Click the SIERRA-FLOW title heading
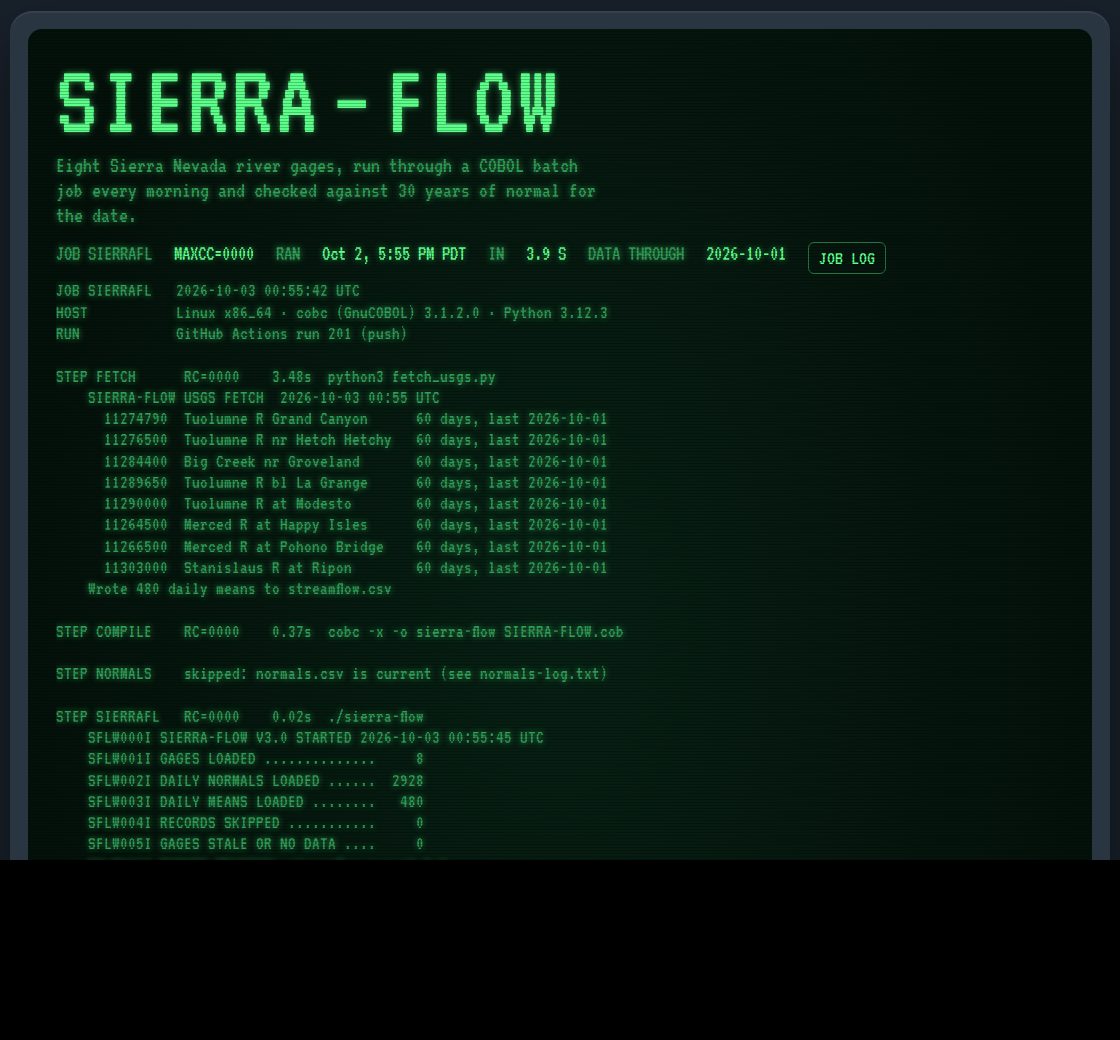 coord(306,103)
